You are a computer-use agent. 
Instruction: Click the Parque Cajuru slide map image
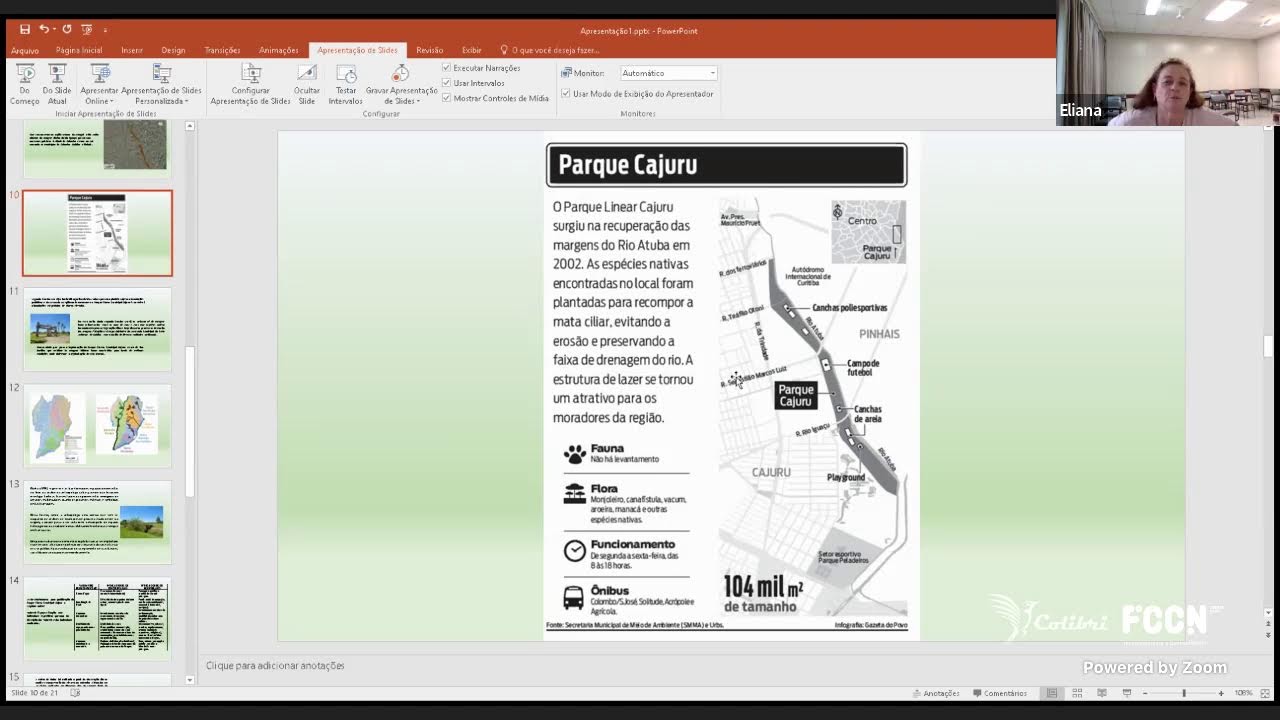tap(812, 408)
